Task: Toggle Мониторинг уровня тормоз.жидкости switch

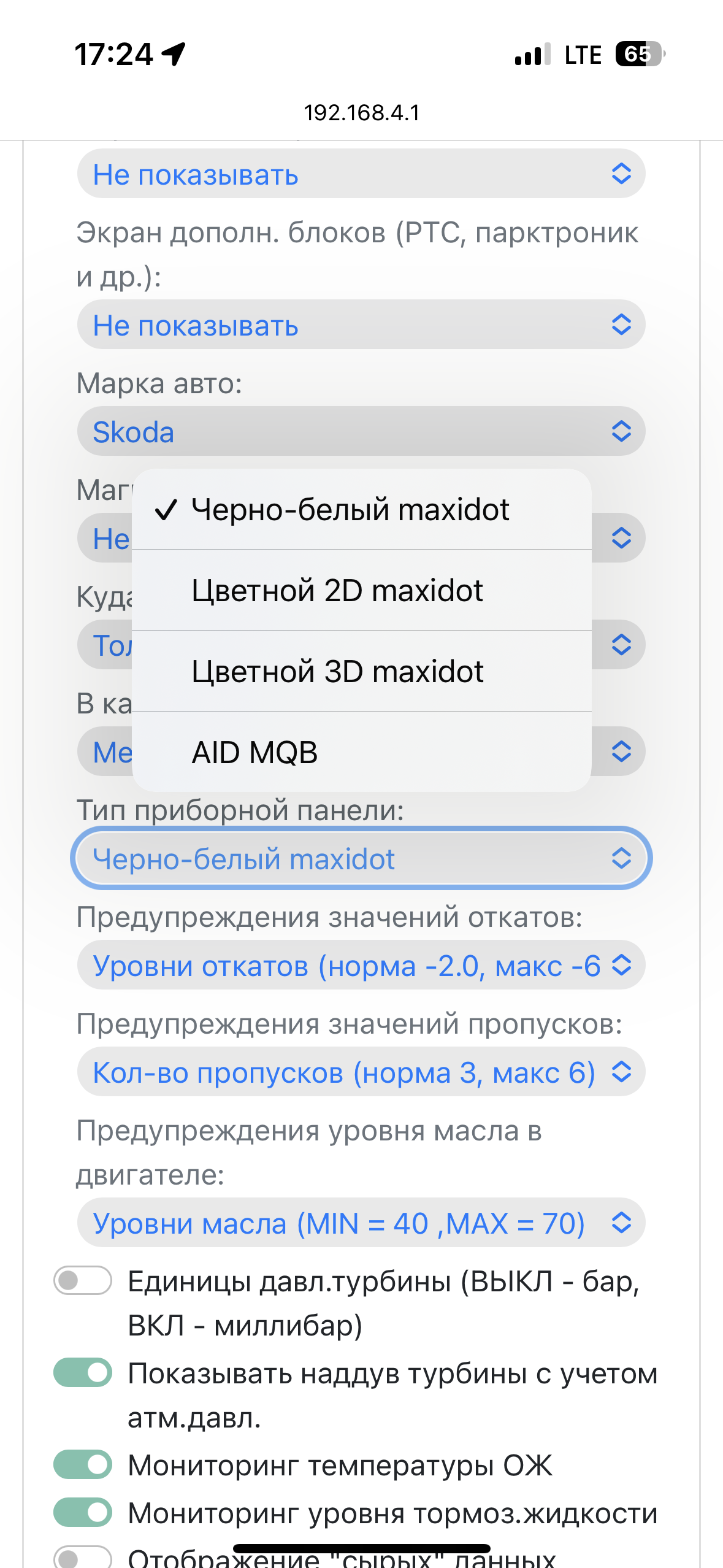Action: (x=83, y=1512)
